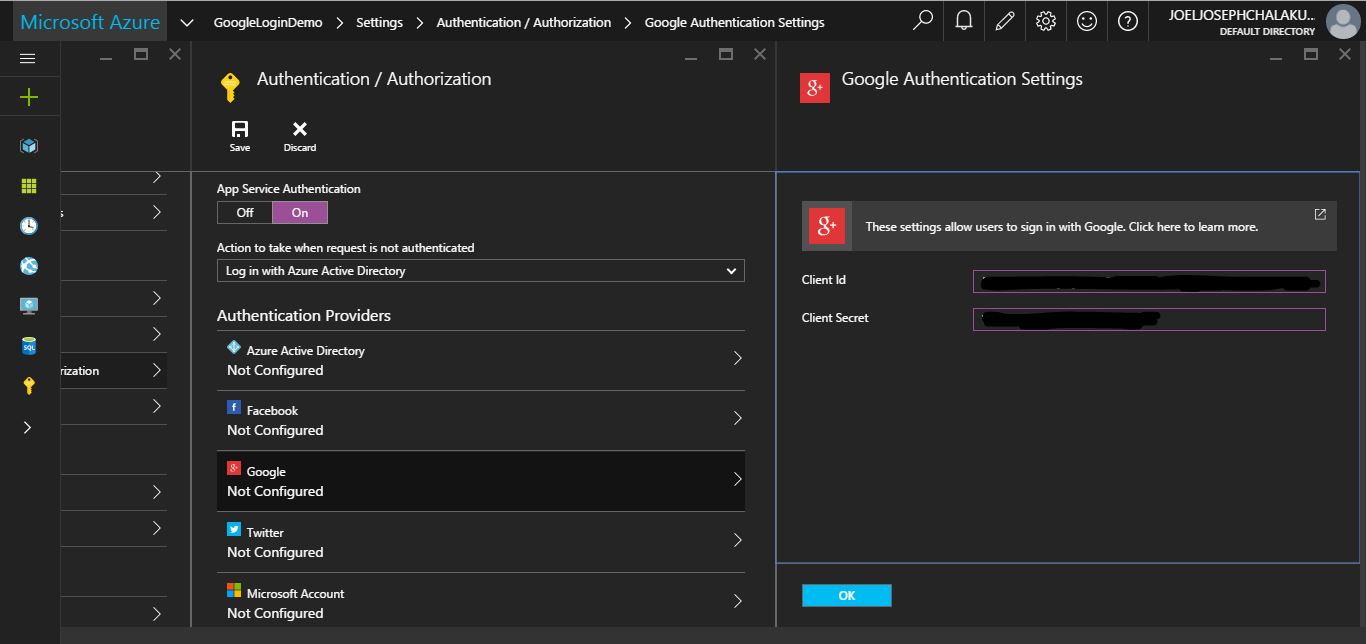Click the search magnifier in top bar
Screen dimensions: 1366x644
(923, 20)
